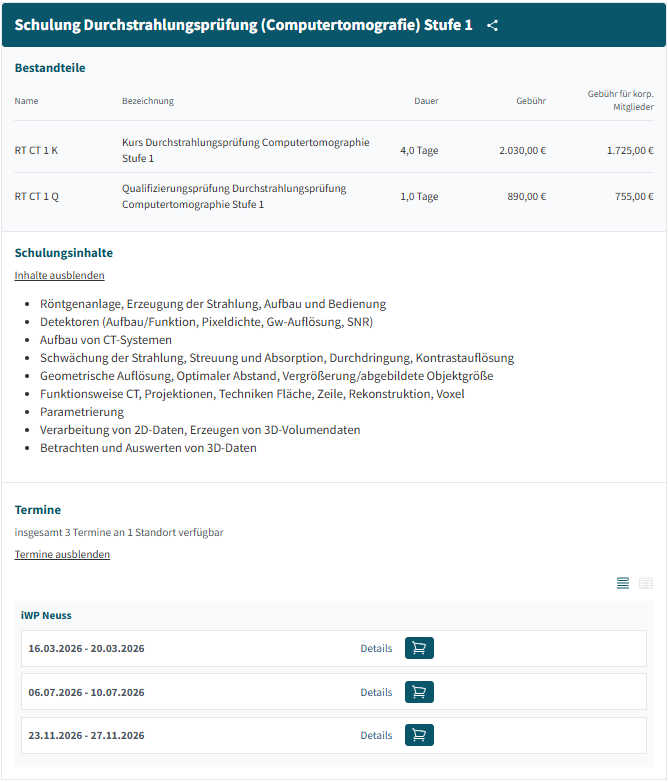Click the share icon beside the course title
The image size is (668, 782).
point(492,25)
